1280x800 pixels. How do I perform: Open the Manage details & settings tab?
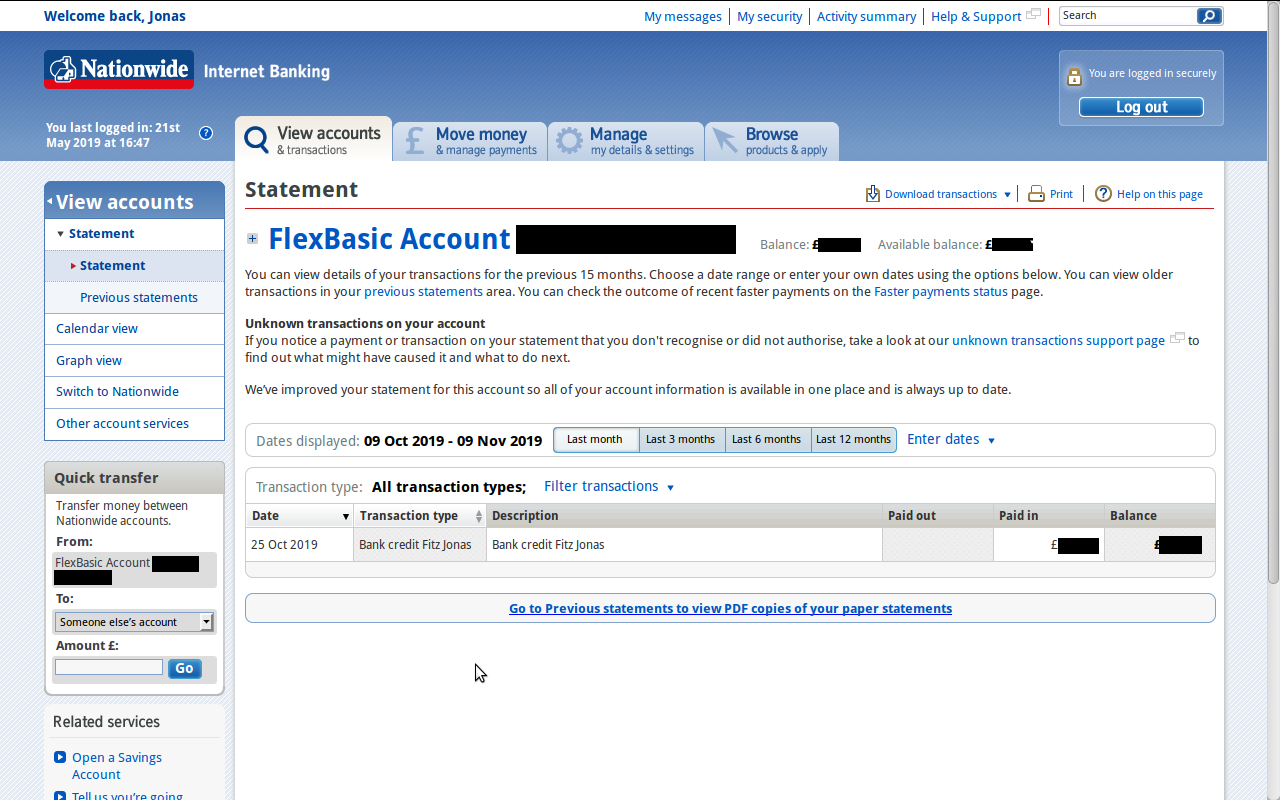tap(626, 141)
